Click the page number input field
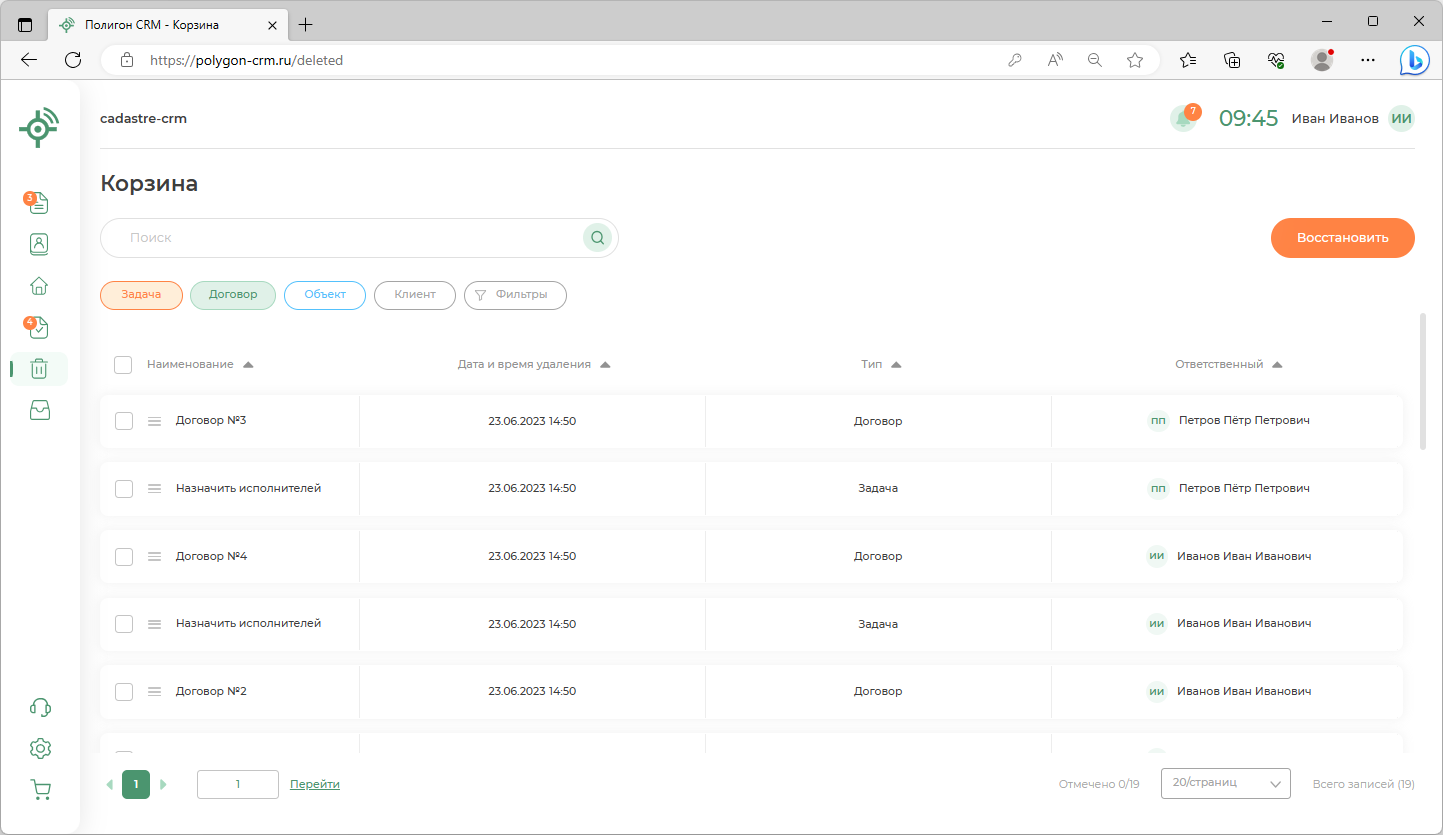1443x835 pixels. tap(238, 784)
